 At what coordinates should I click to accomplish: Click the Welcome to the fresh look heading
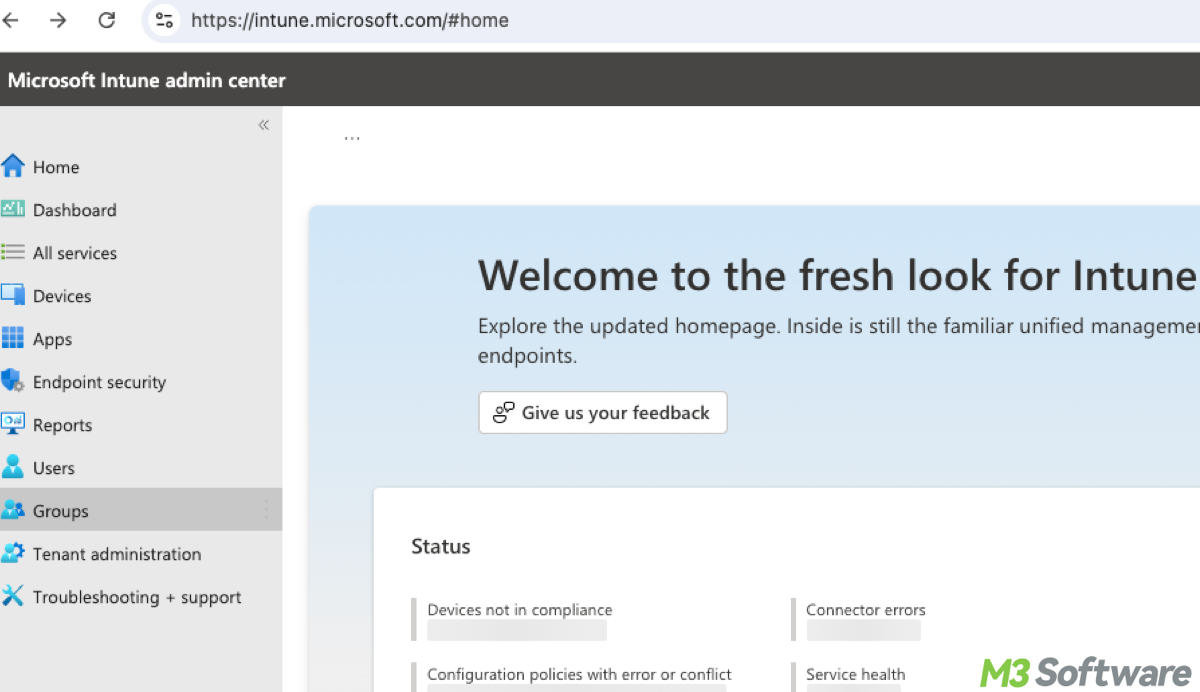tap(838, 275)
